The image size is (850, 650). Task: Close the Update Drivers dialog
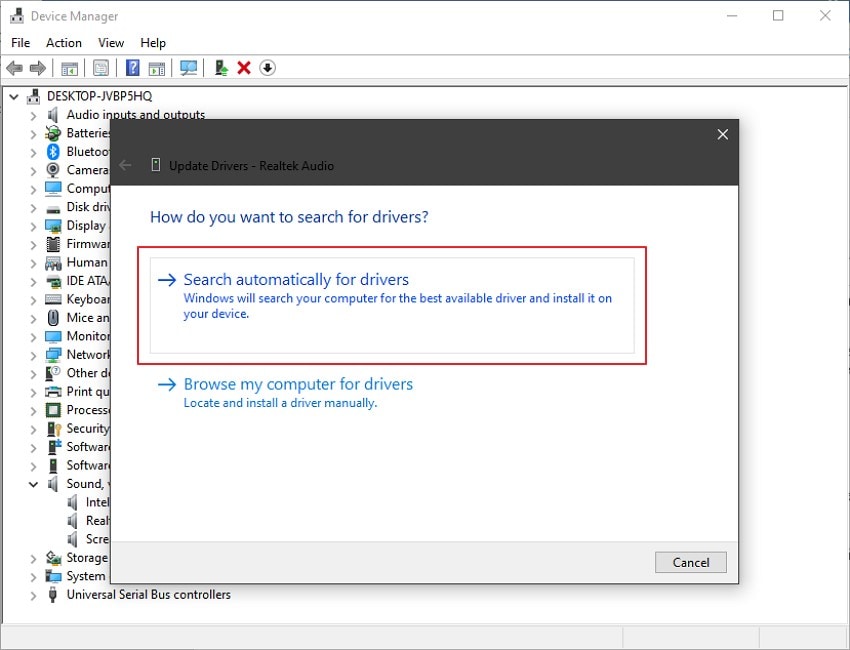pos(723,134)
